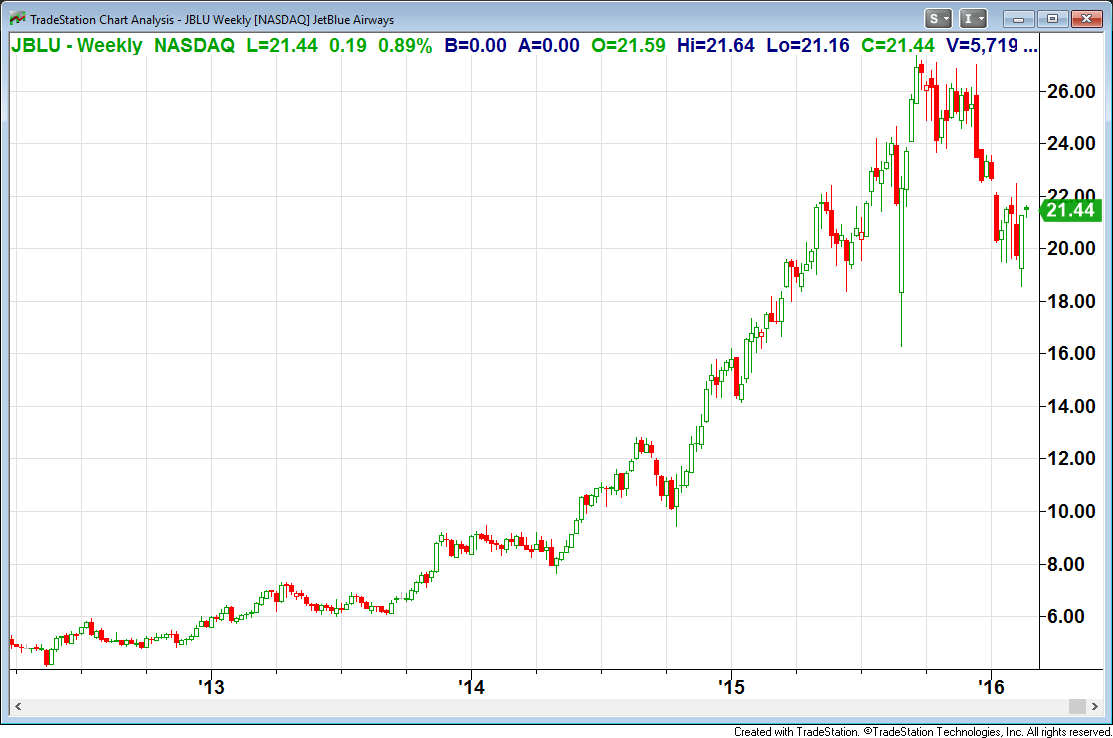The width and height of the screenshot is (1113, 738).
Task: Click the 18.00 price axis label
Action: [x=1071, y=301]
